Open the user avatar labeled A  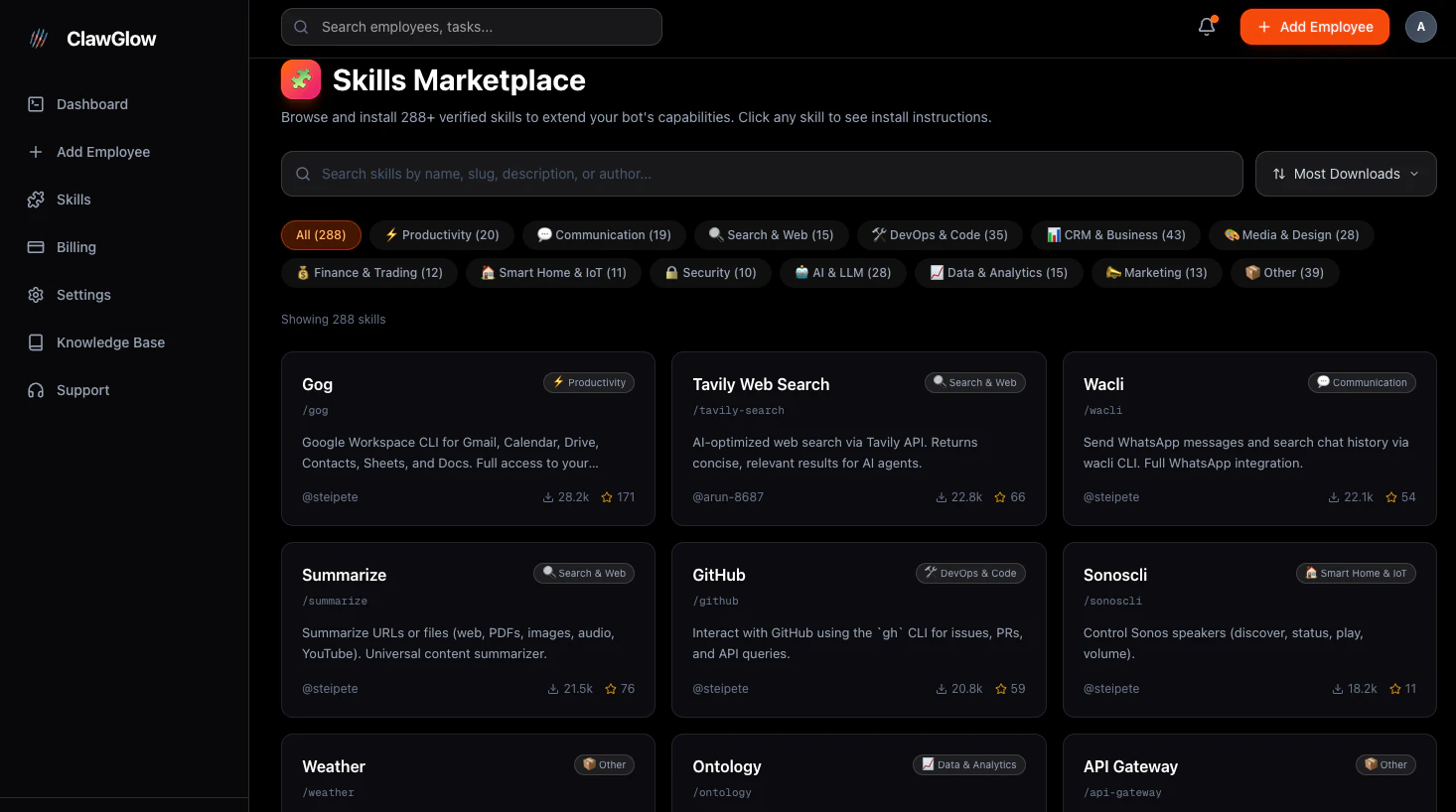(1421, 27)
